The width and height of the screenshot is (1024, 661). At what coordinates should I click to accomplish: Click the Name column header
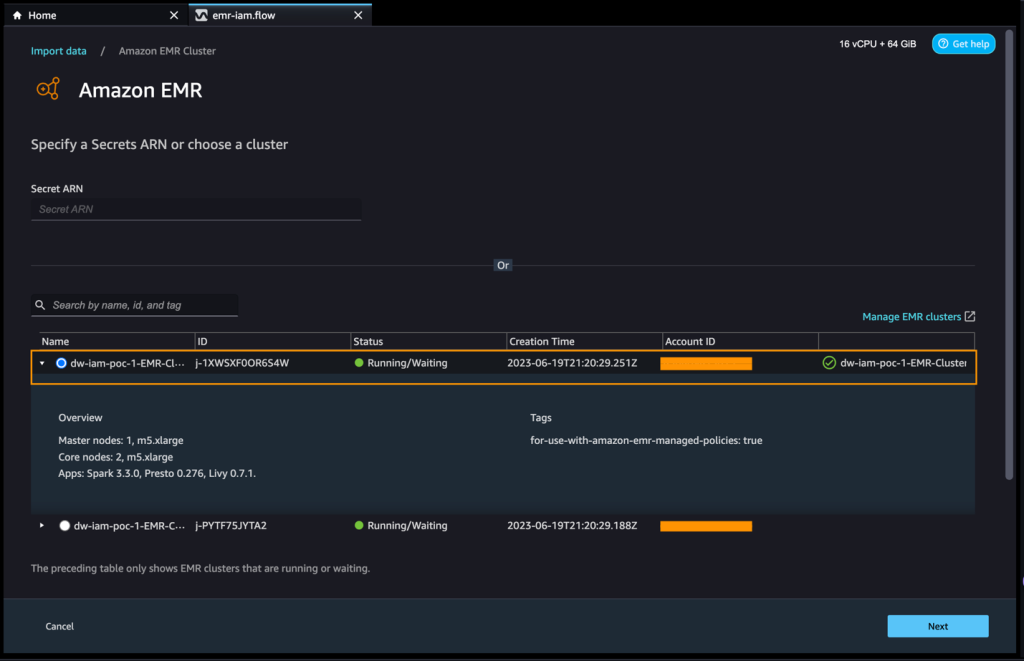coord(55,341)
